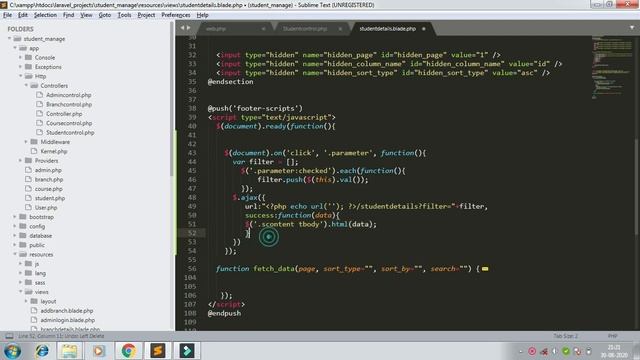The width and height of the screenshot is (640, 360).
Task: Open User.php file
Action: [x=46, y=208]
